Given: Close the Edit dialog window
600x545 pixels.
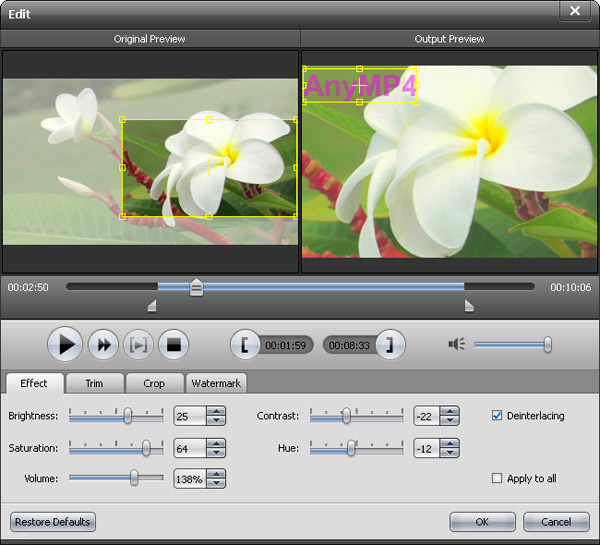Looking at the screenshot, I should pos(575,11).
